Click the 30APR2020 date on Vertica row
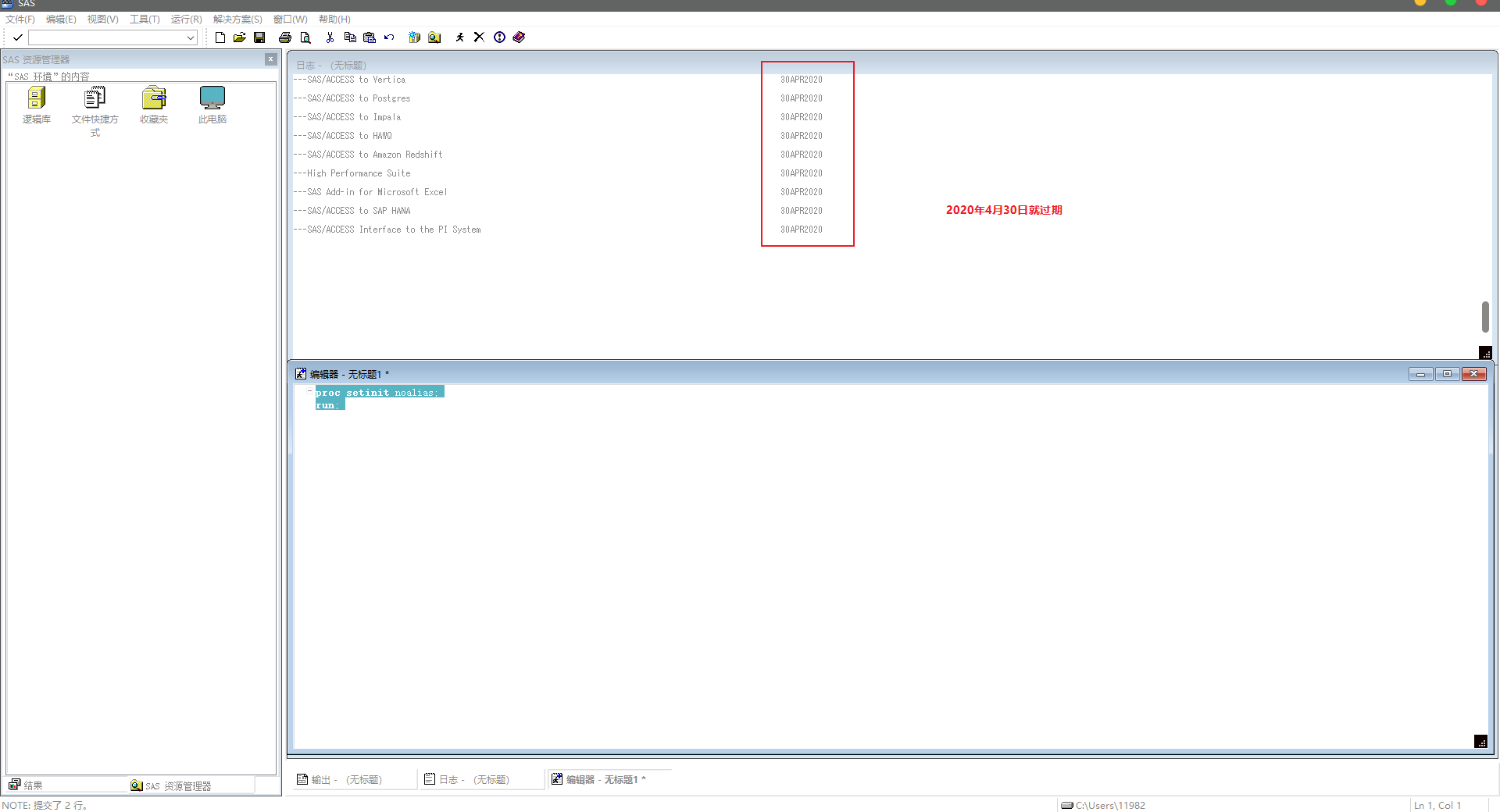This screenshot has height=812, width=1500. (x=802, y=80)
